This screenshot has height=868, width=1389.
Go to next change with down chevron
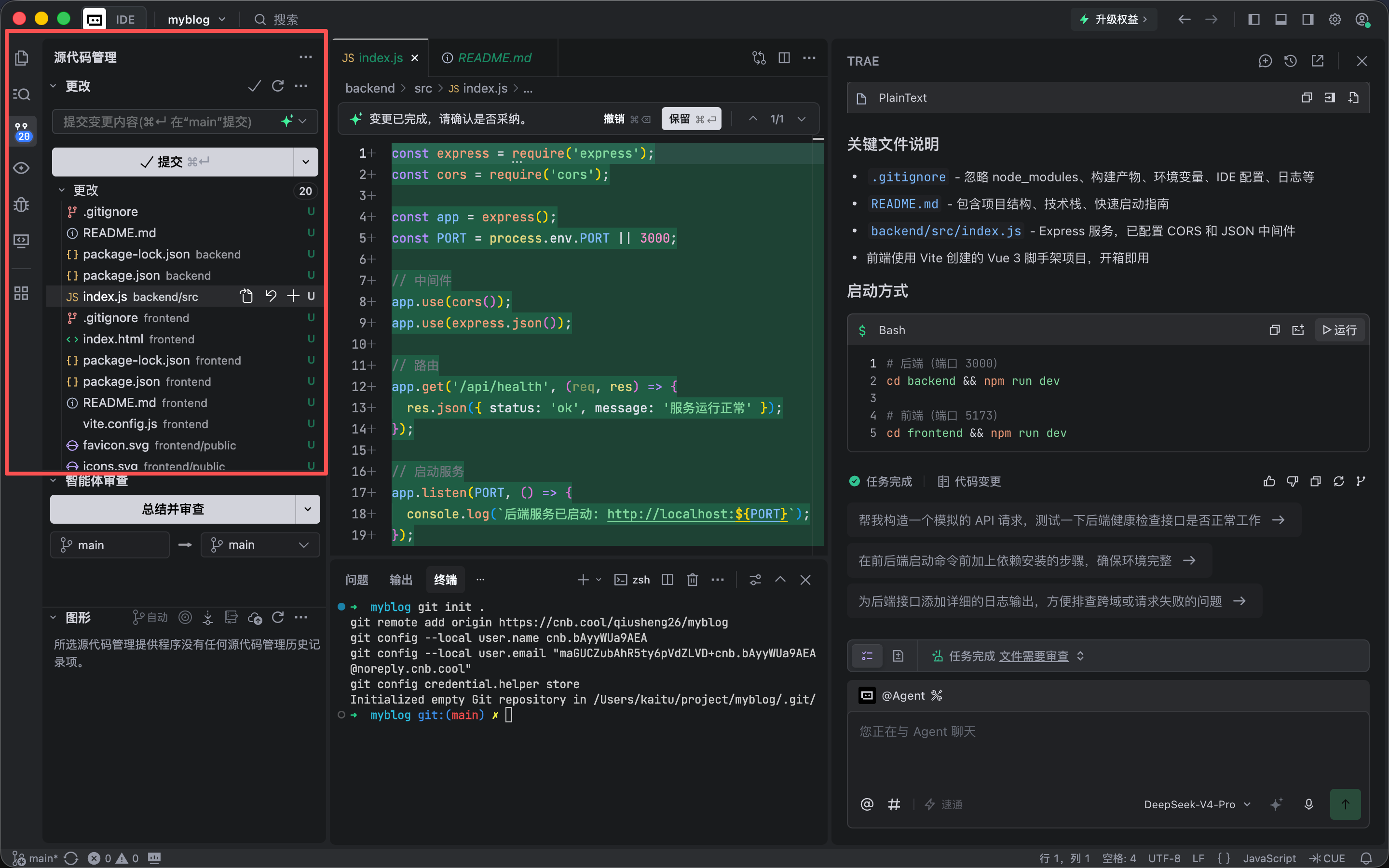pos(801,119)
